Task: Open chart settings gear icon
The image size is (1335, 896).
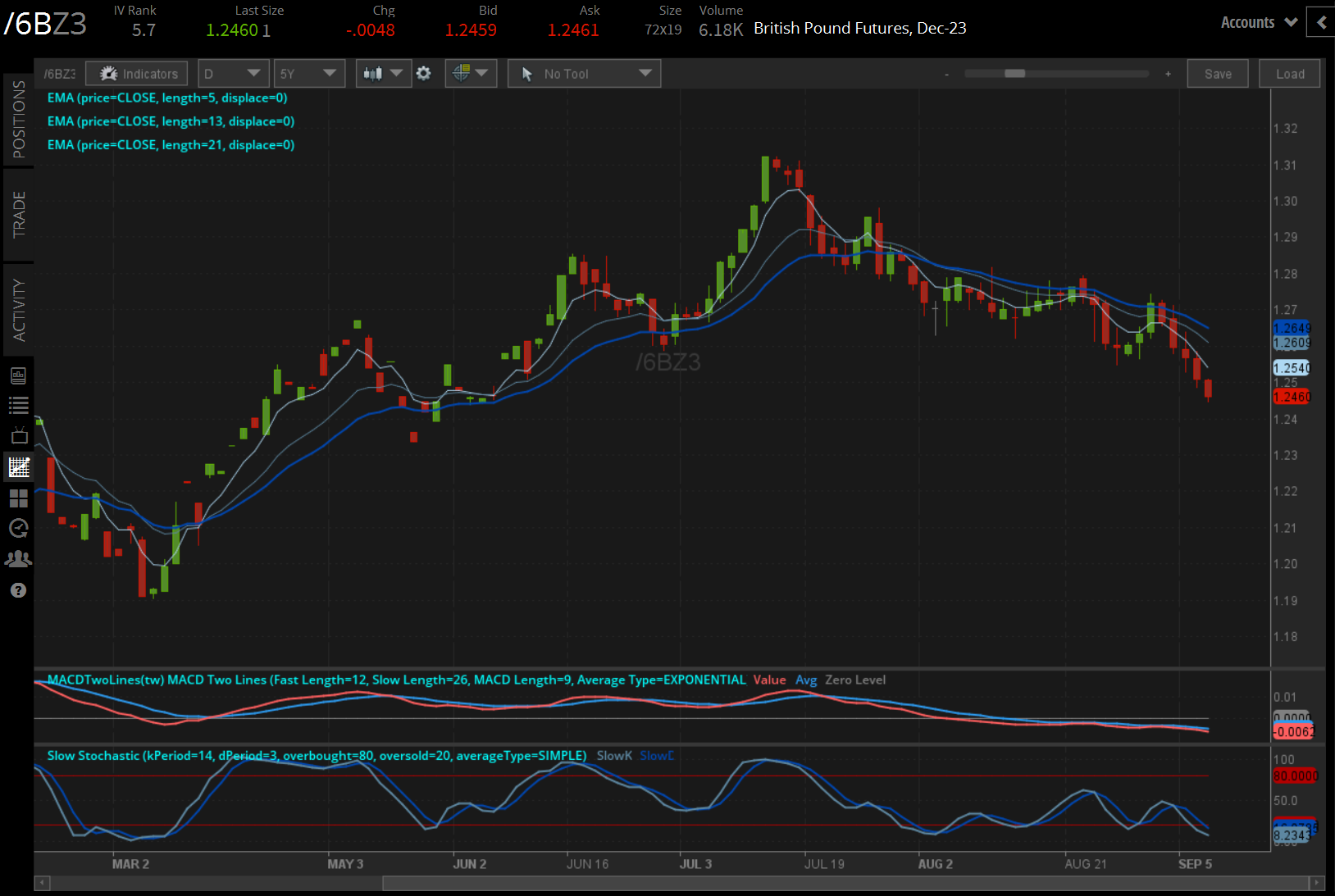Action: 423,74
